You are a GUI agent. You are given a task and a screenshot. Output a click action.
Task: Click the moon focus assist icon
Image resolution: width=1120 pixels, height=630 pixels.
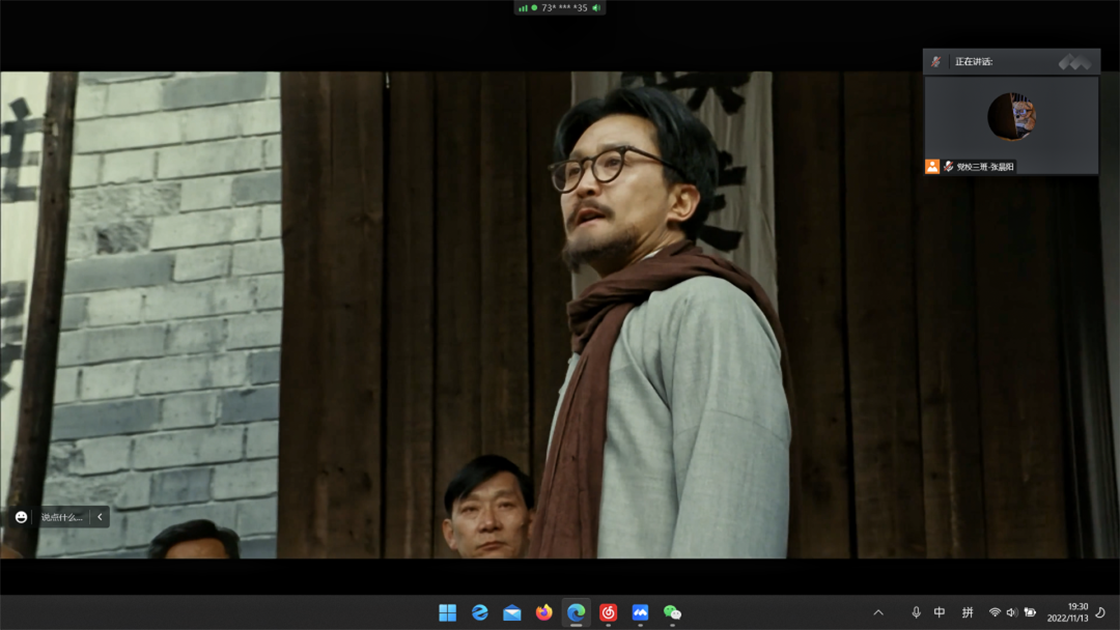1101,613
